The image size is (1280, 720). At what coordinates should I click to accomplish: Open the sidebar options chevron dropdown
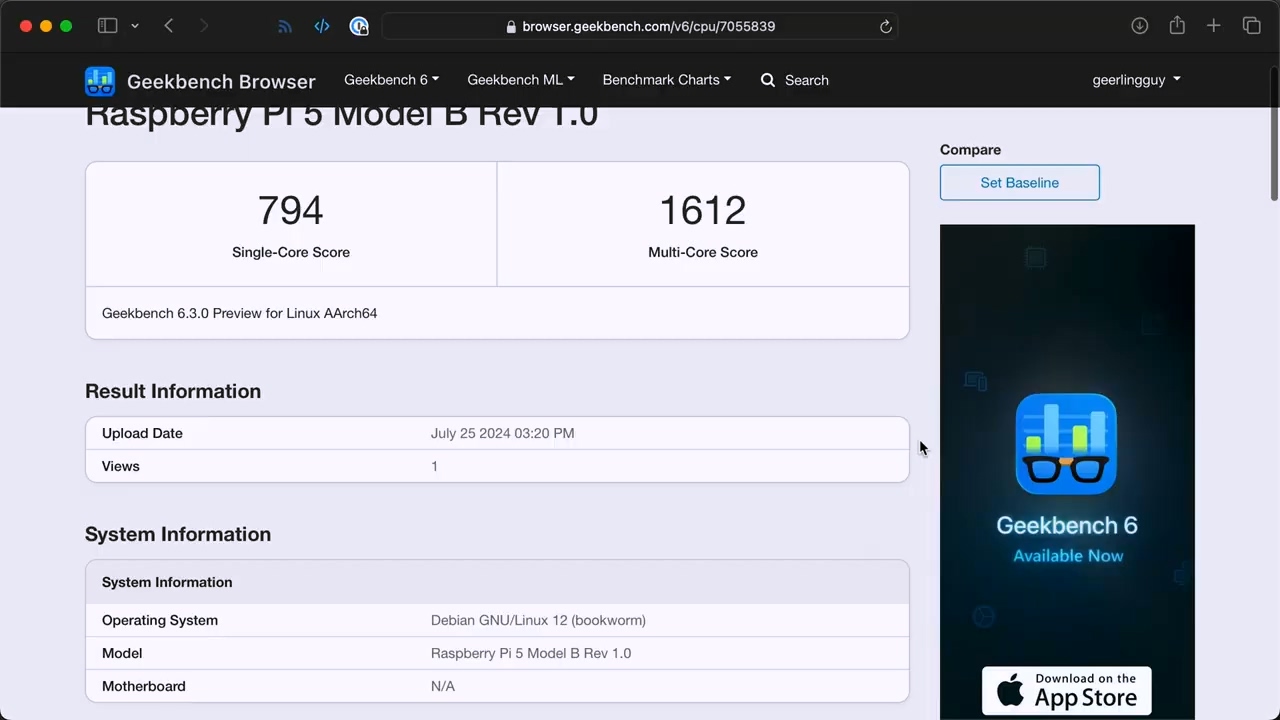[x=135, y=26]
